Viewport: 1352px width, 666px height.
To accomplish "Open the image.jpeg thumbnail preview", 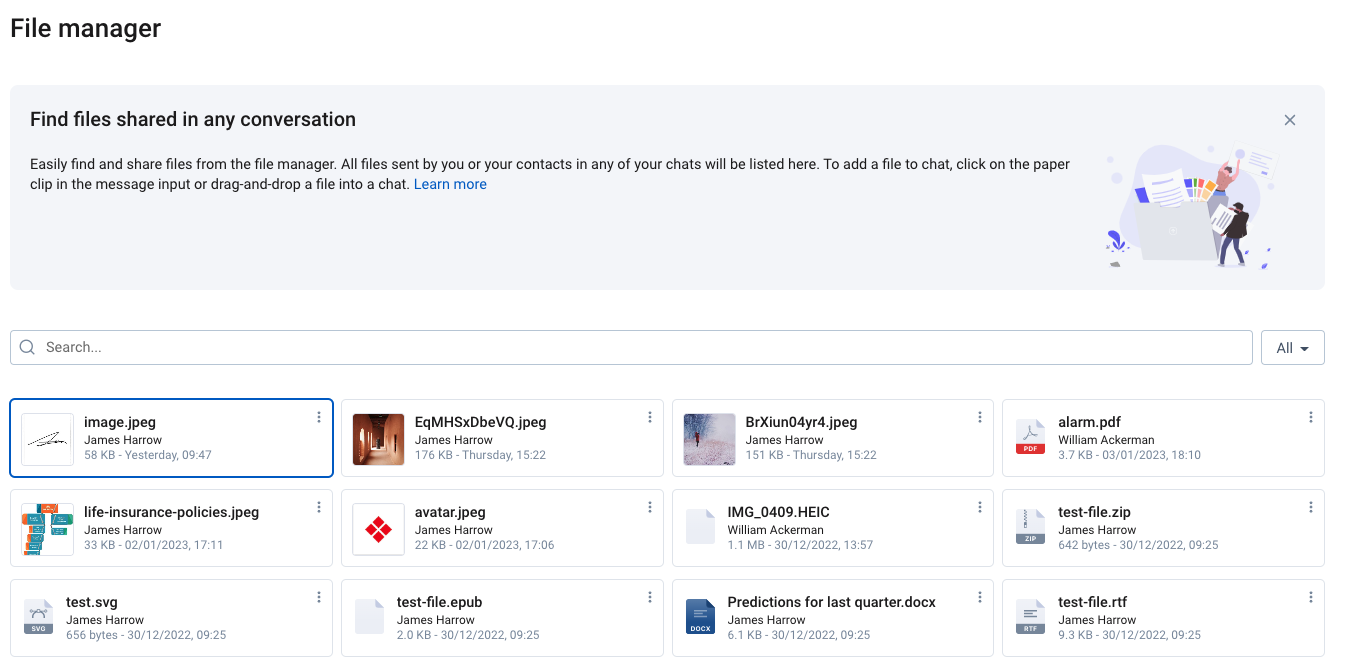I will [x=47, y=440].
